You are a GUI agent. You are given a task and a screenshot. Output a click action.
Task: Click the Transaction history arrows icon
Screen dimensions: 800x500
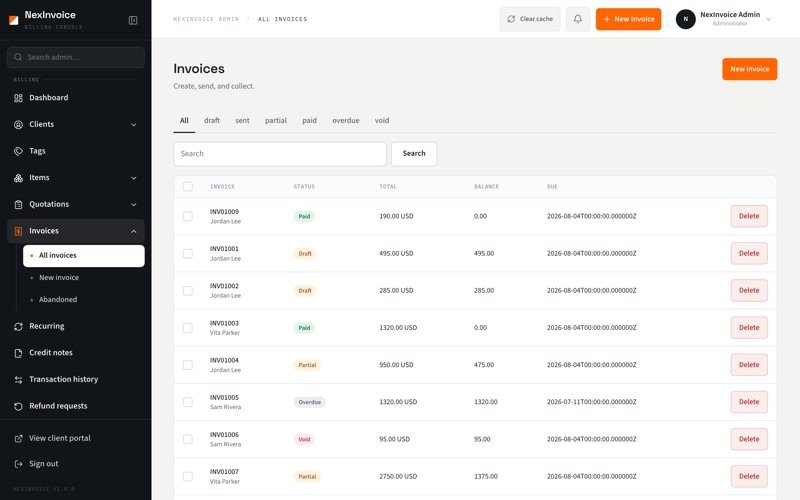tap(18, 380)
